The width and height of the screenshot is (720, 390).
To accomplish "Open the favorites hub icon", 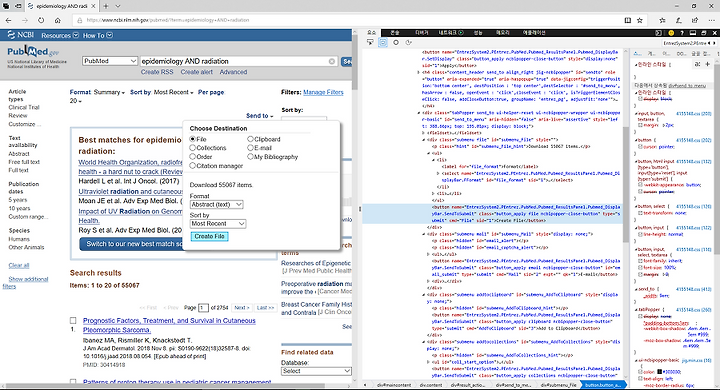I will 662,20.
